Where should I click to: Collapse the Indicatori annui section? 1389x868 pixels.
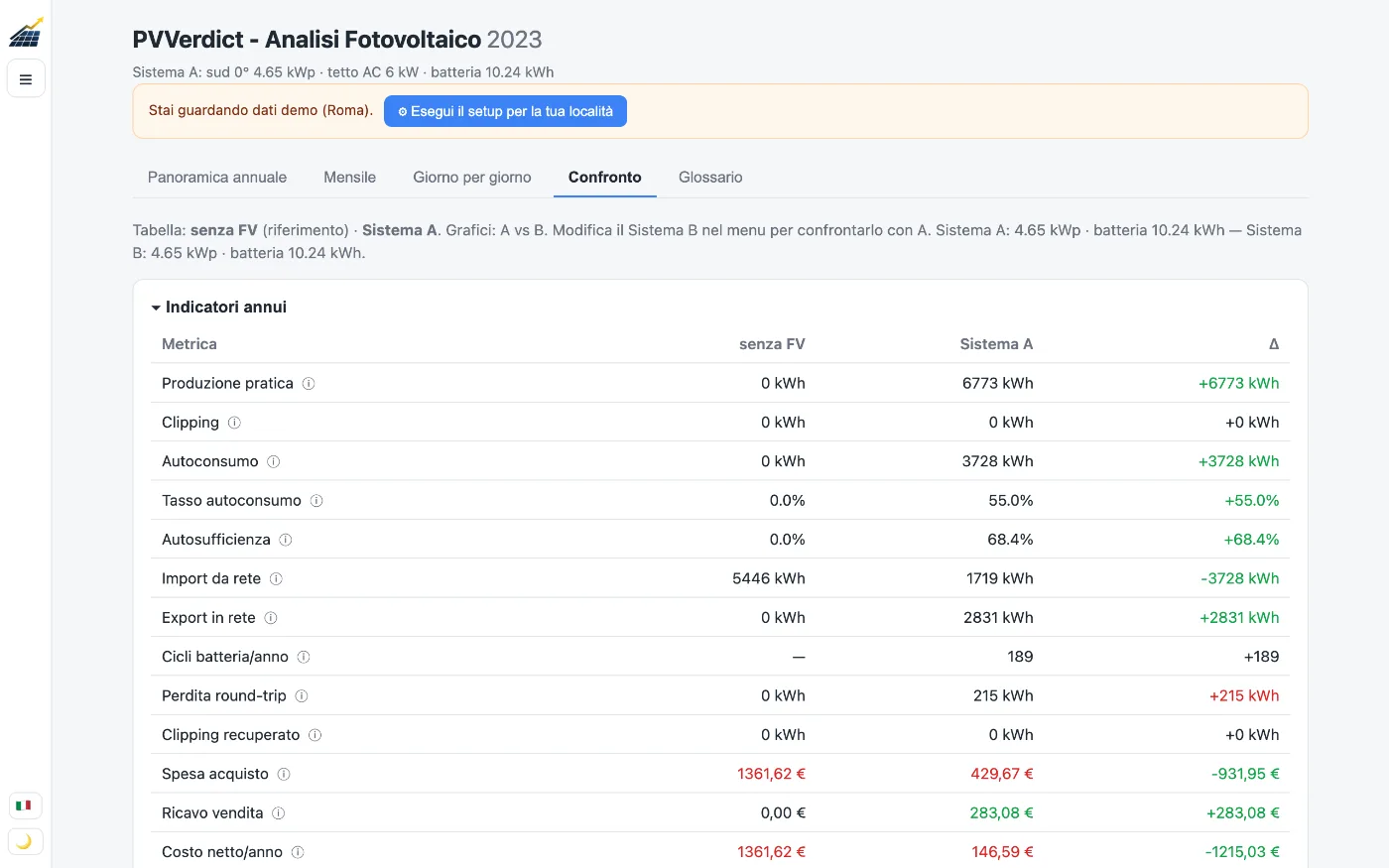219,308
